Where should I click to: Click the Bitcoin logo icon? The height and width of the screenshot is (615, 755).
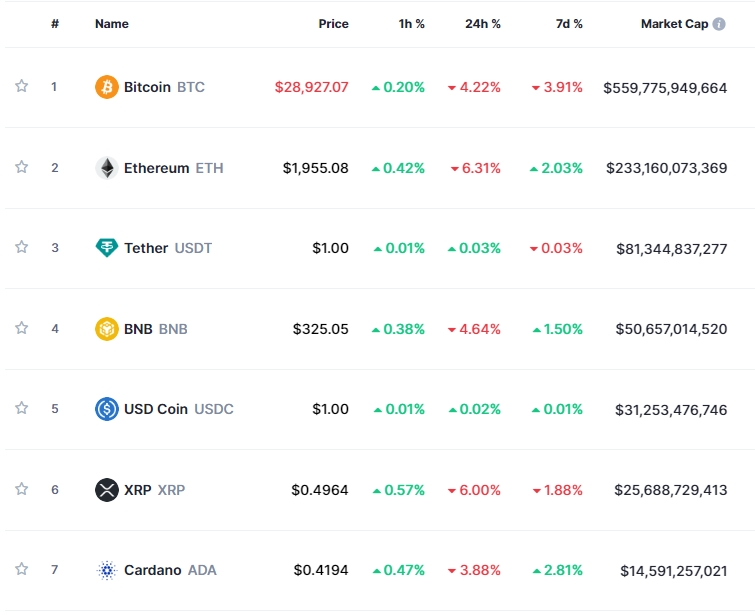(x=106, y=87)
